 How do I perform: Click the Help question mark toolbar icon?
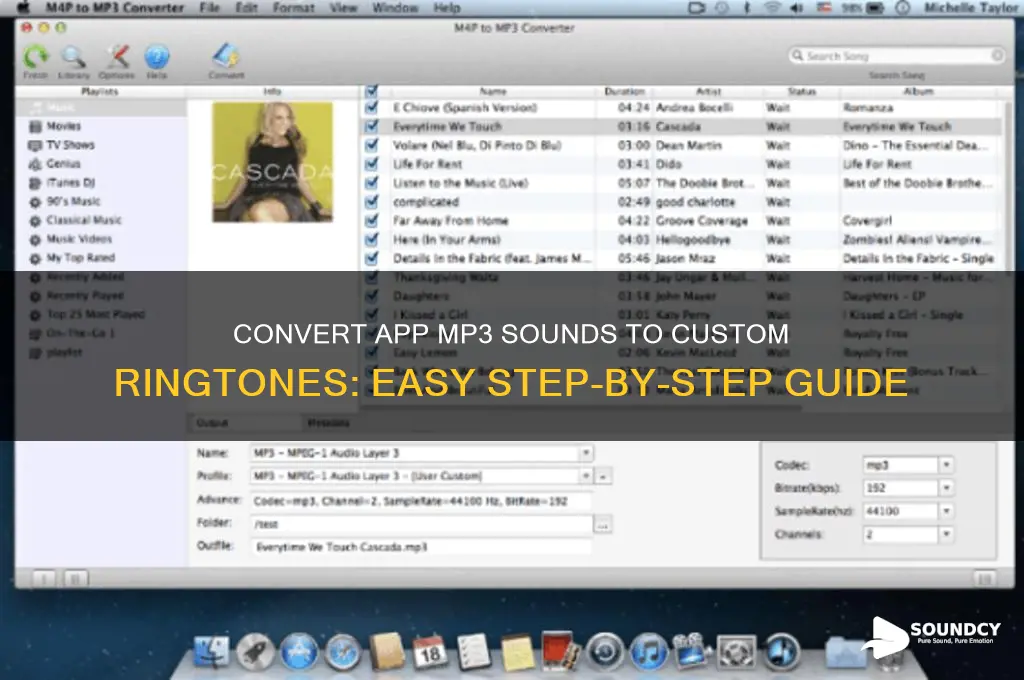157,57
